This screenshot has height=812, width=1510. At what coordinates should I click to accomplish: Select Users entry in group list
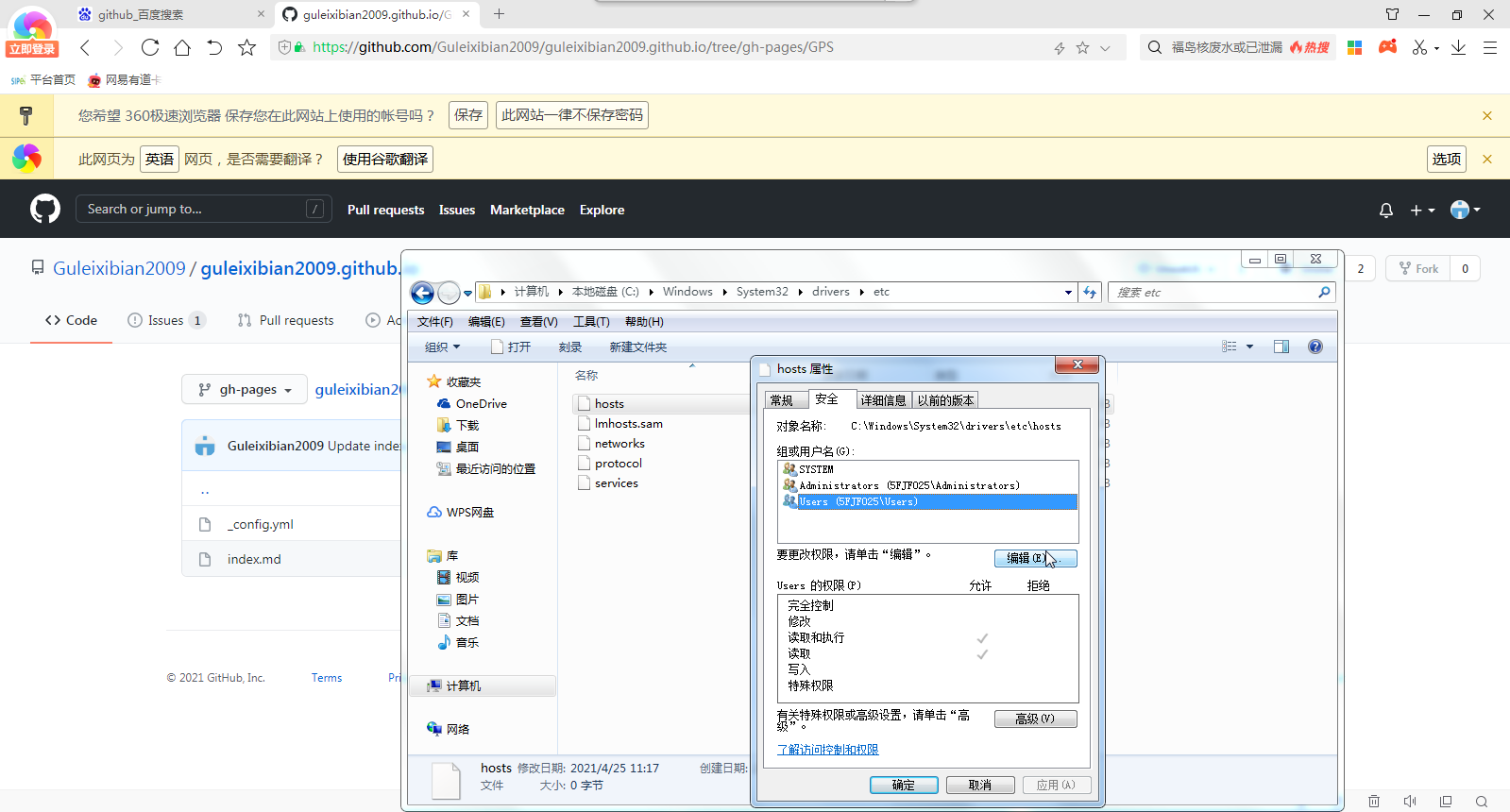(929, 501)
